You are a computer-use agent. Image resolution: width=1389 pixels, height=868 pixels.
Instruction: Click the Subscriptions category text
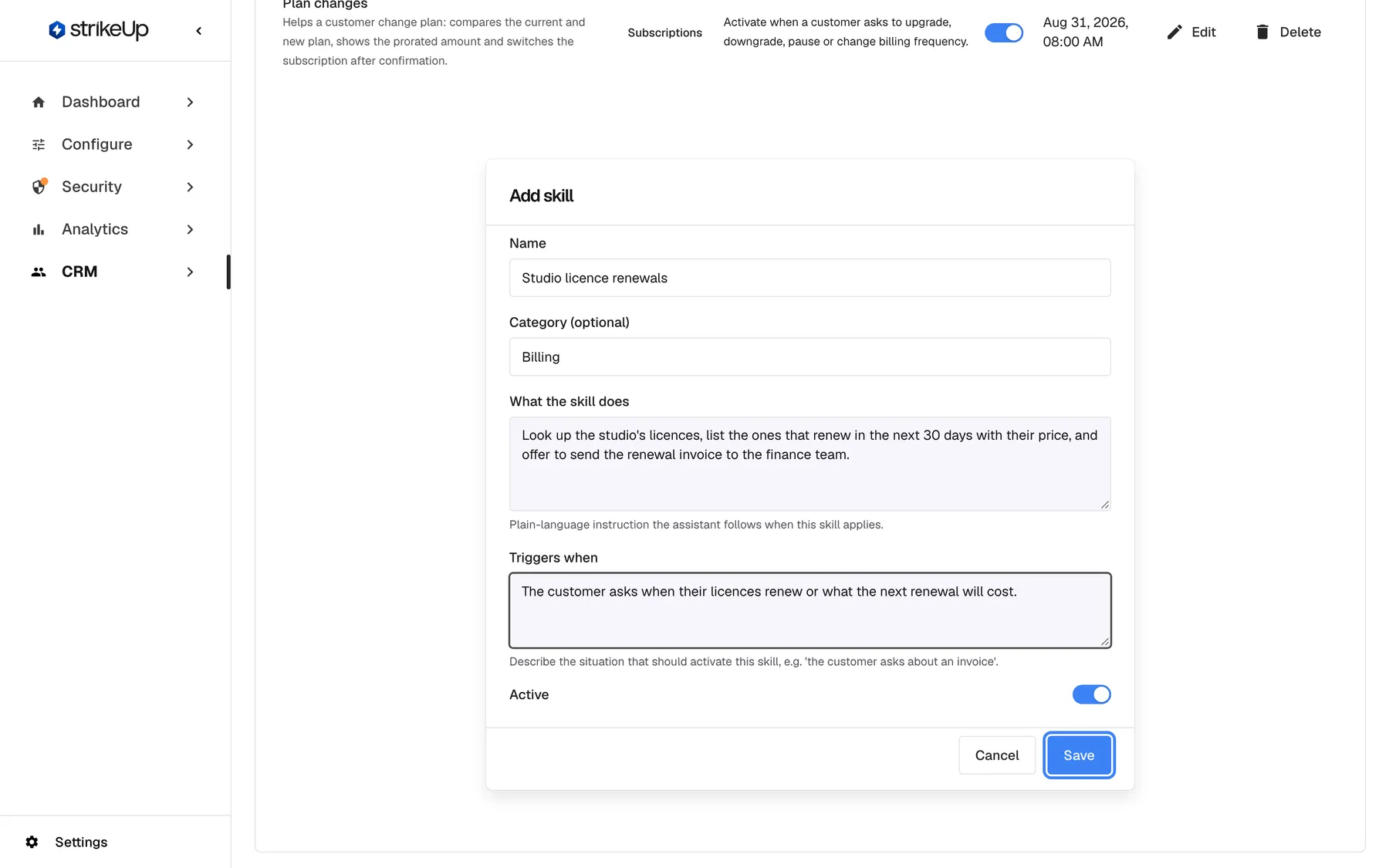click(x=665, y=32)
